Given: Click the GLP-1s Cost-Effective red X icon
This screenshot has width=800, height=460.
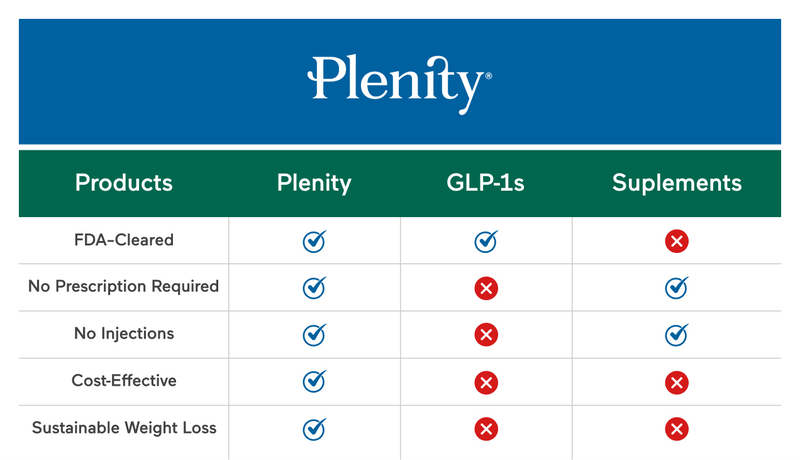Looking at the screenshot, I should point(486,382).
